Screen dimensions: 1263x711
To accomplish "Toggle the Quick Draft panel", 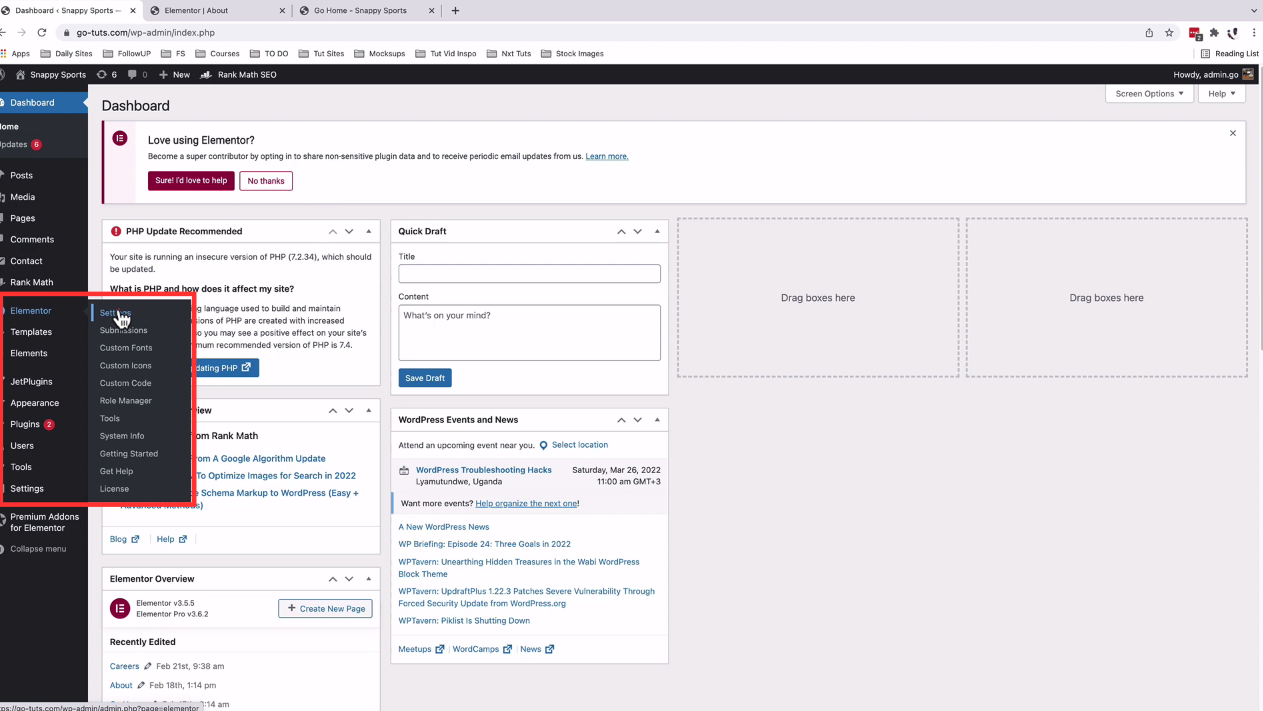I will (x=657, y=231).
